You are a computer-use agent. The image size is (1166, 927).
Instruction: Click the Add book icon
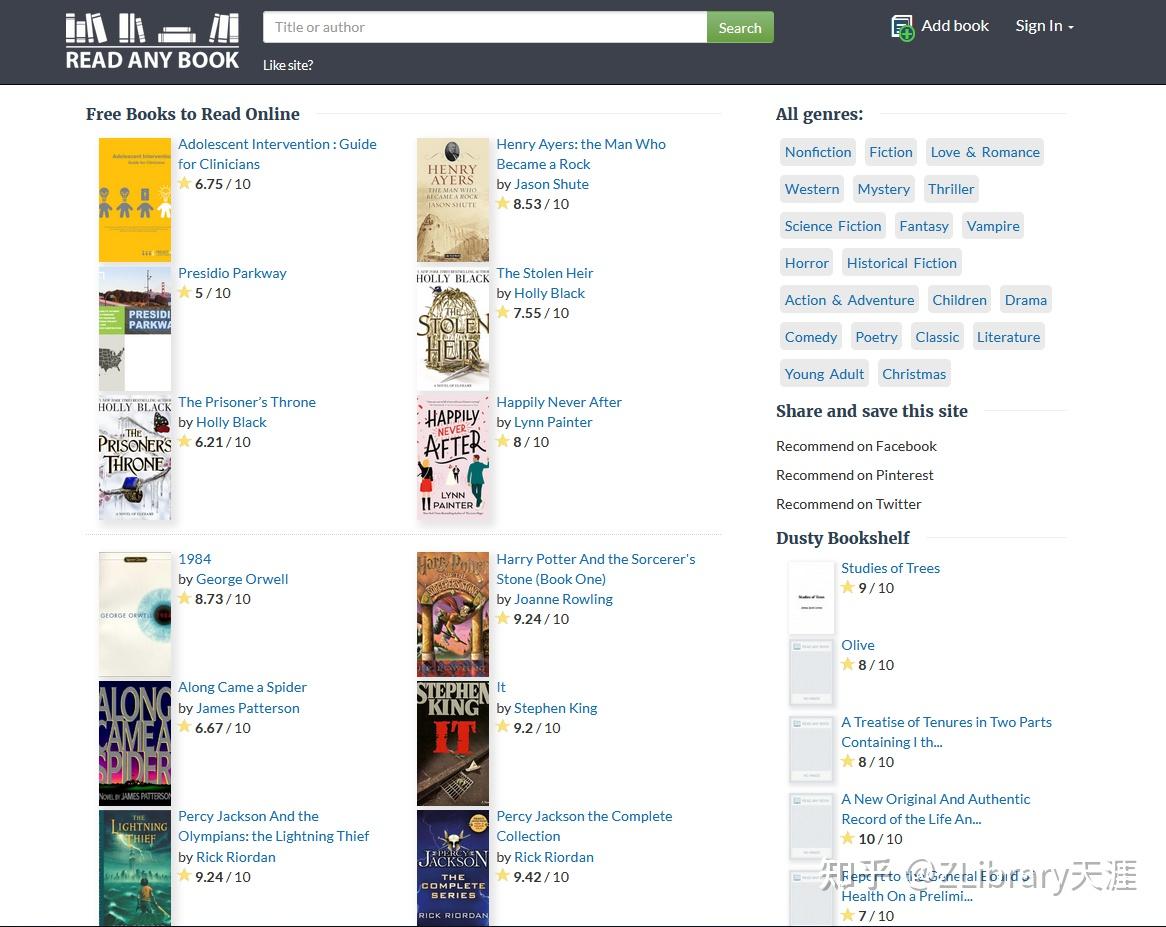[902, 28]
